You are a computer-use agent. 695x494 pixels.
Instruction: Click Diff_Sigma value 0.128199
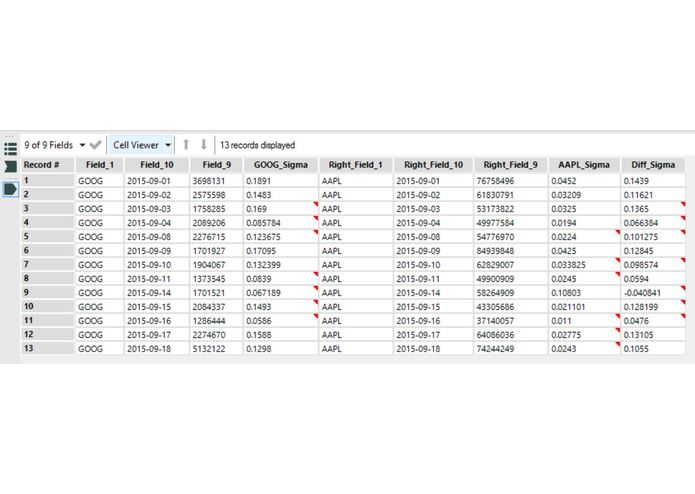(653, 307)
